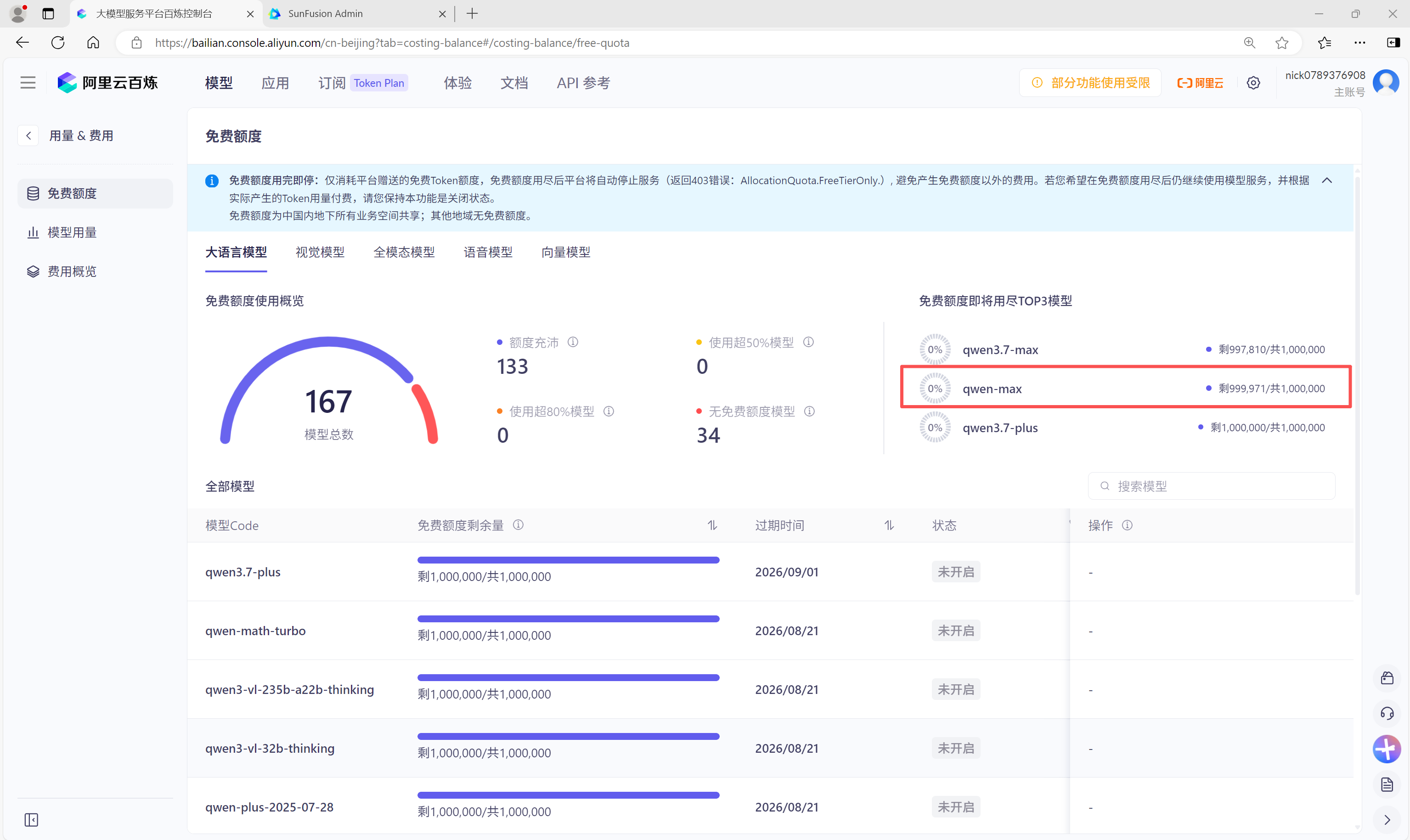The height and width of the screenshot is (840, 1410).
Task: Go to browser home page
Action: (x=93, y=42)
